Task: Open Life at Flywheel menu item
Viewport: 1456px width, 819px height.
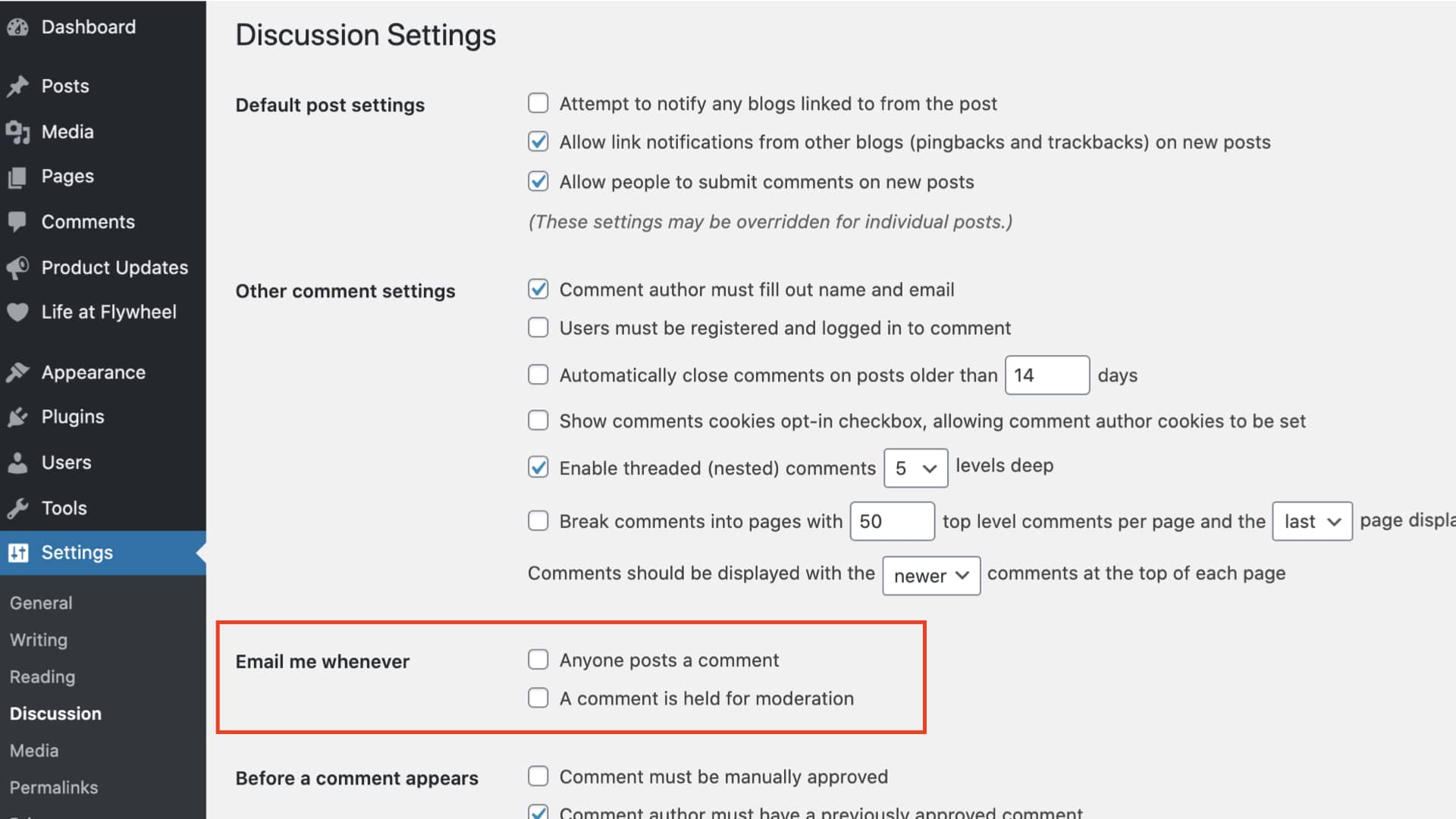Action: [108, 312]
